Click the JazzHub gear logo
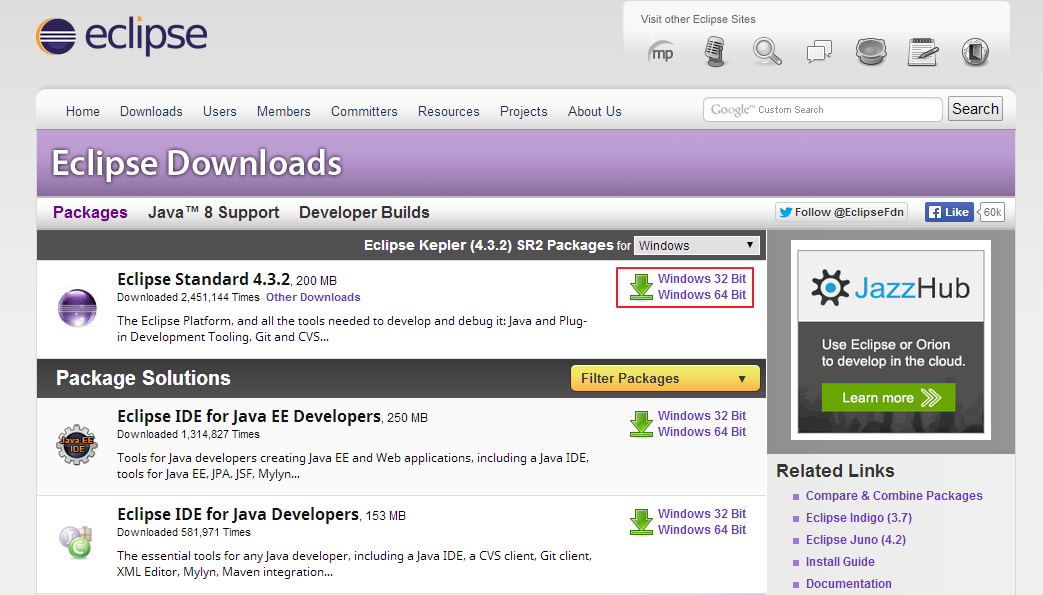Image resolution: width=1043 pixels, height=595 pixels. (830, 288)
